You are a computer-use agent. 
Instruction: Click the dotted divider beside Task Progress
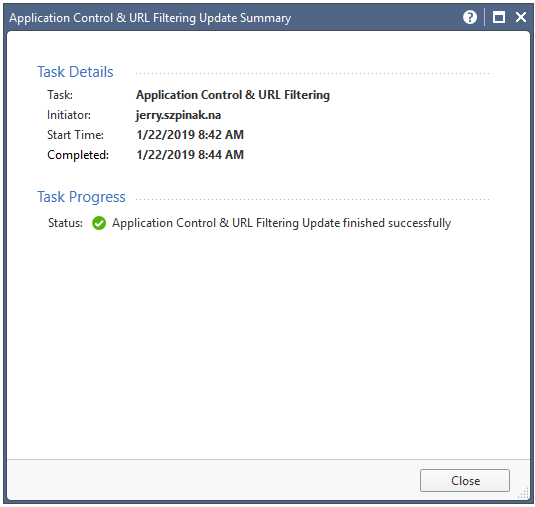click(313, 200)
